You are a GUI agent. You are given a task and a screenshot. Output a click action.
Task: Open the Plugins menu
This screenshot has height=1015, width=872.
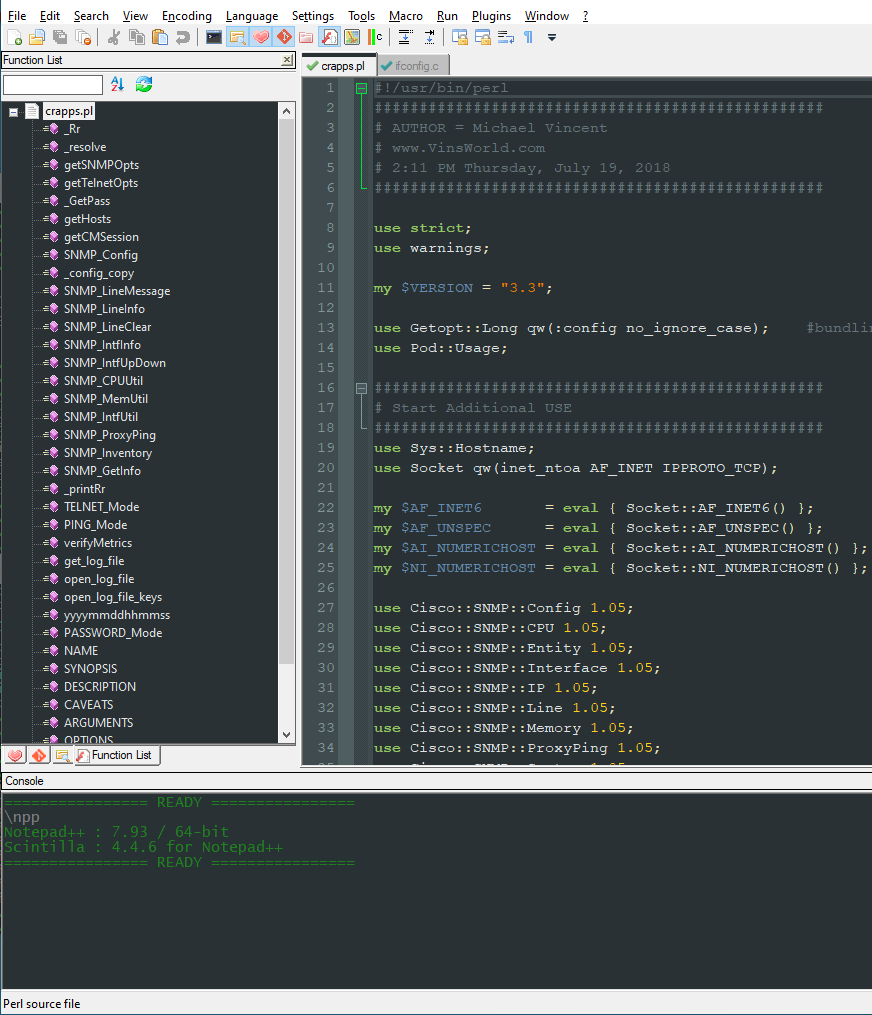[x=491, y=16]
